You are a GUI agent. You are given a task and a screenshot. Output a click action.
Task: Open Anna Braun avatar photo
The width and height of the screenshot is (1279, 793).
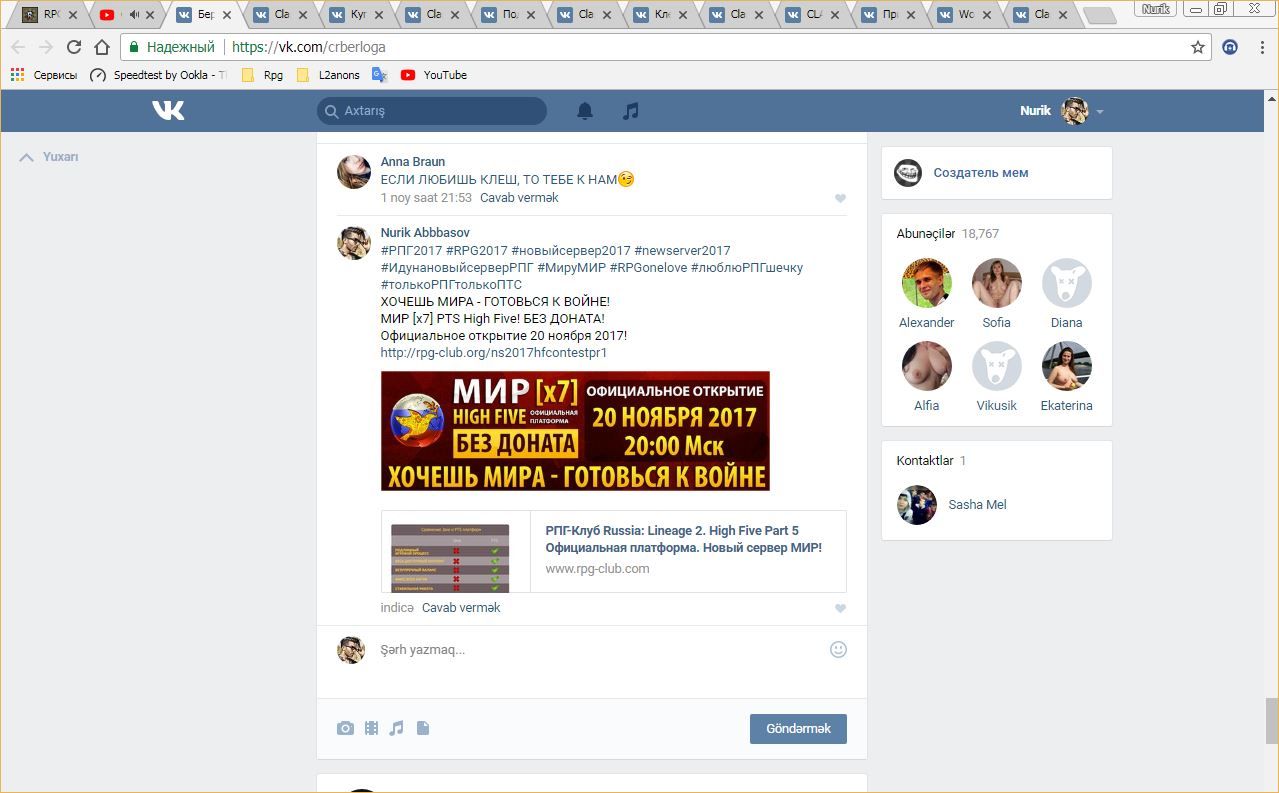pos(354,172)
